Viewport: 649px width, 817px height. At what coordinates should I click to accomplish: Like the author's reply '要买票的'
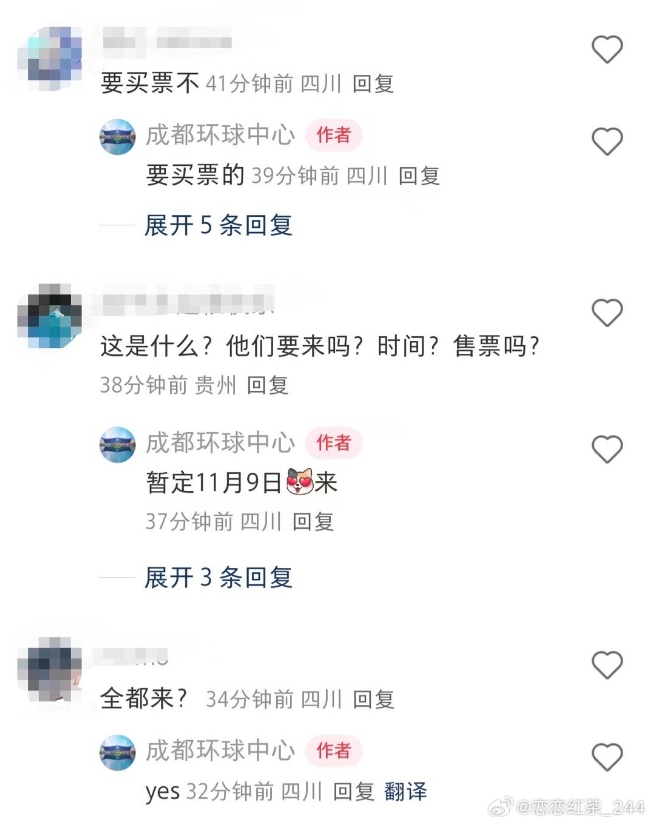click(607, 141)
